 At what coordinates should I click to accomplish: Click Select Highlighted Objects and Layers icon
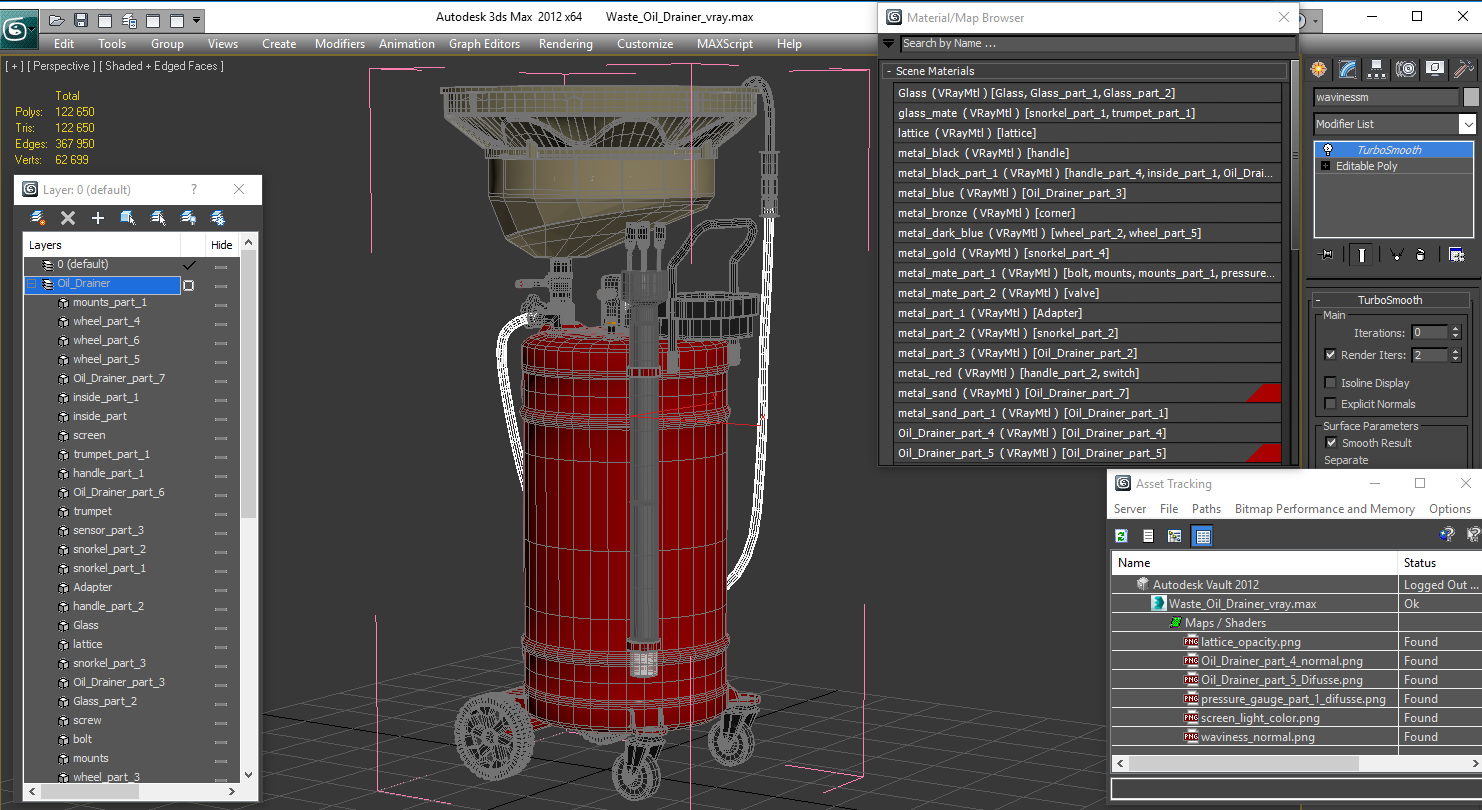[128, 217]
